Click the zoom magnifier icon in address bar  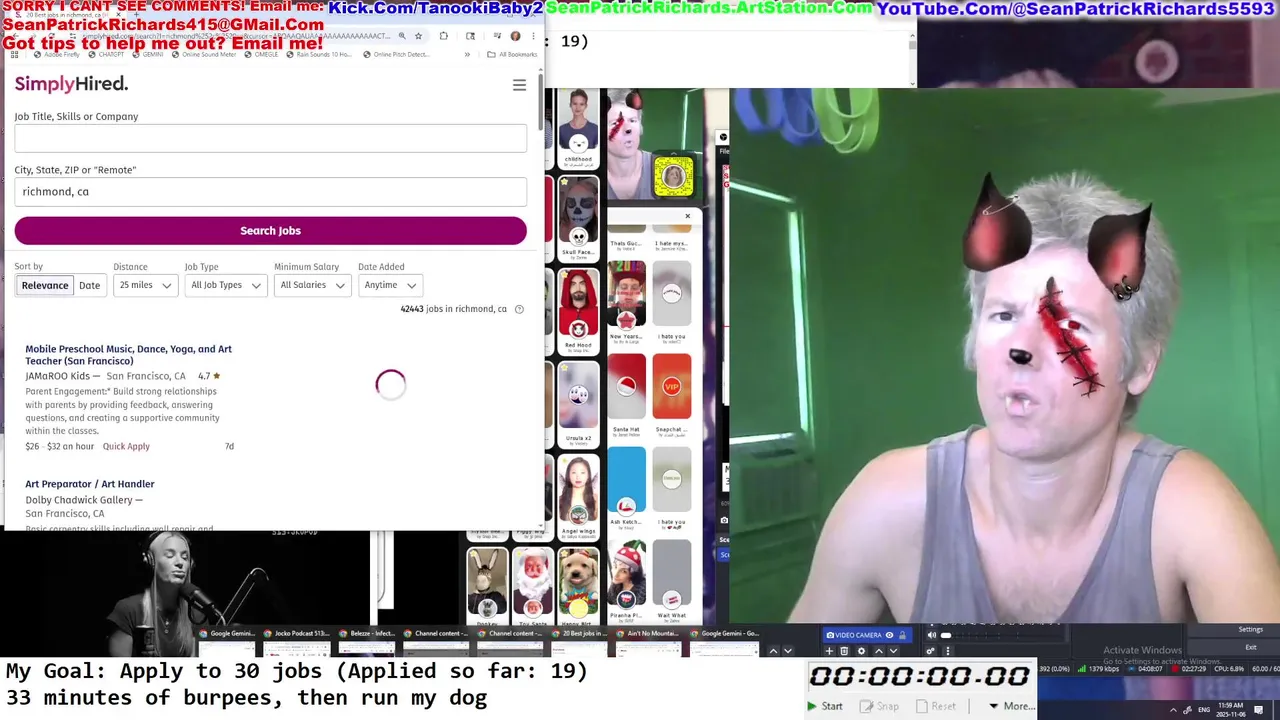pos(402,36)
